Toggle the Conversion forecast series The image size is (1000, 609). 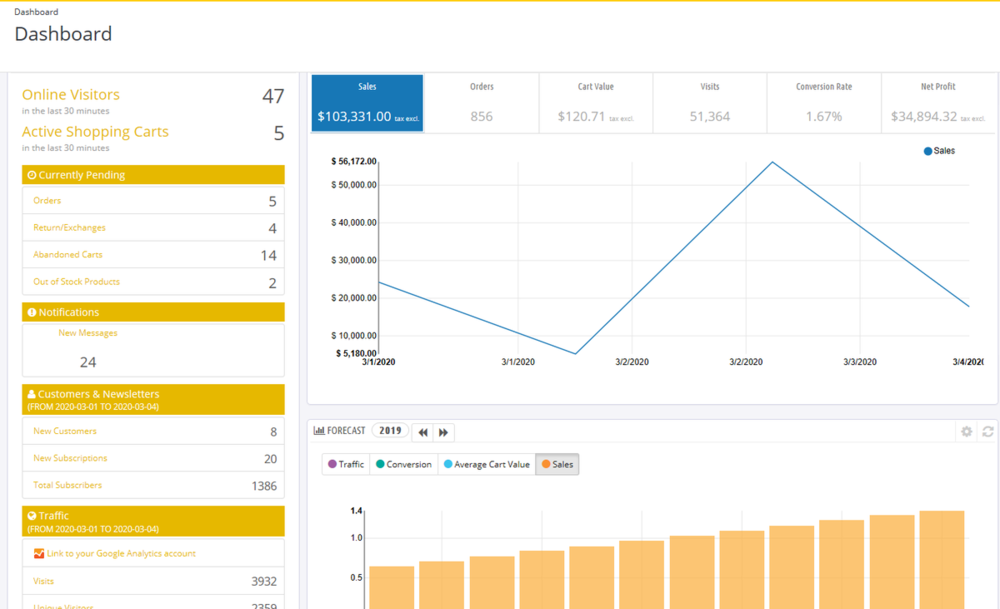click(x=404, y=464)
